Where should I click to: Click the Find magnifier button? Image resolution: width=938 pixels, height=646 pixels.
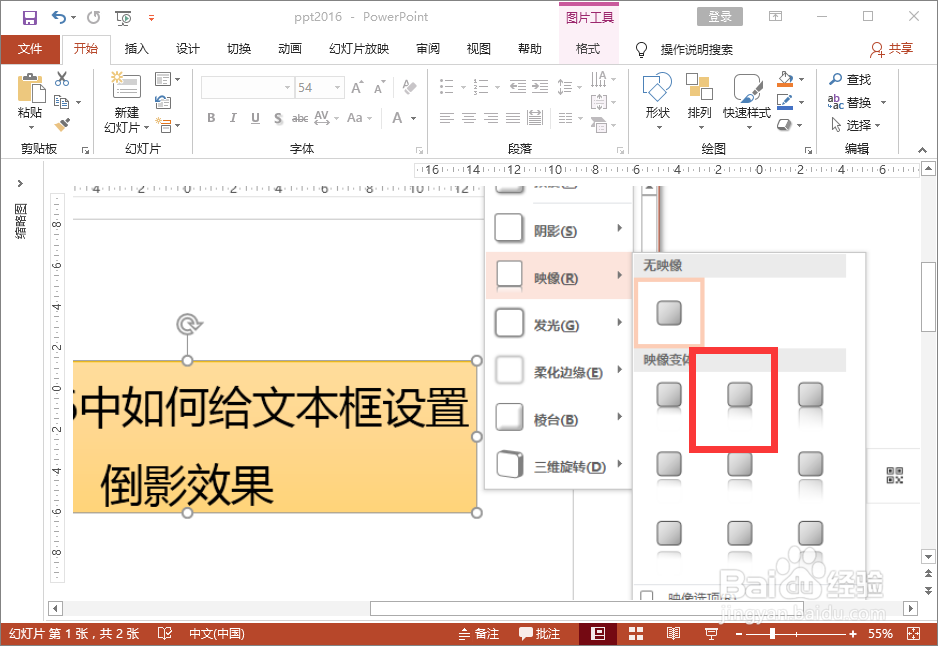(x=850, y=79)
